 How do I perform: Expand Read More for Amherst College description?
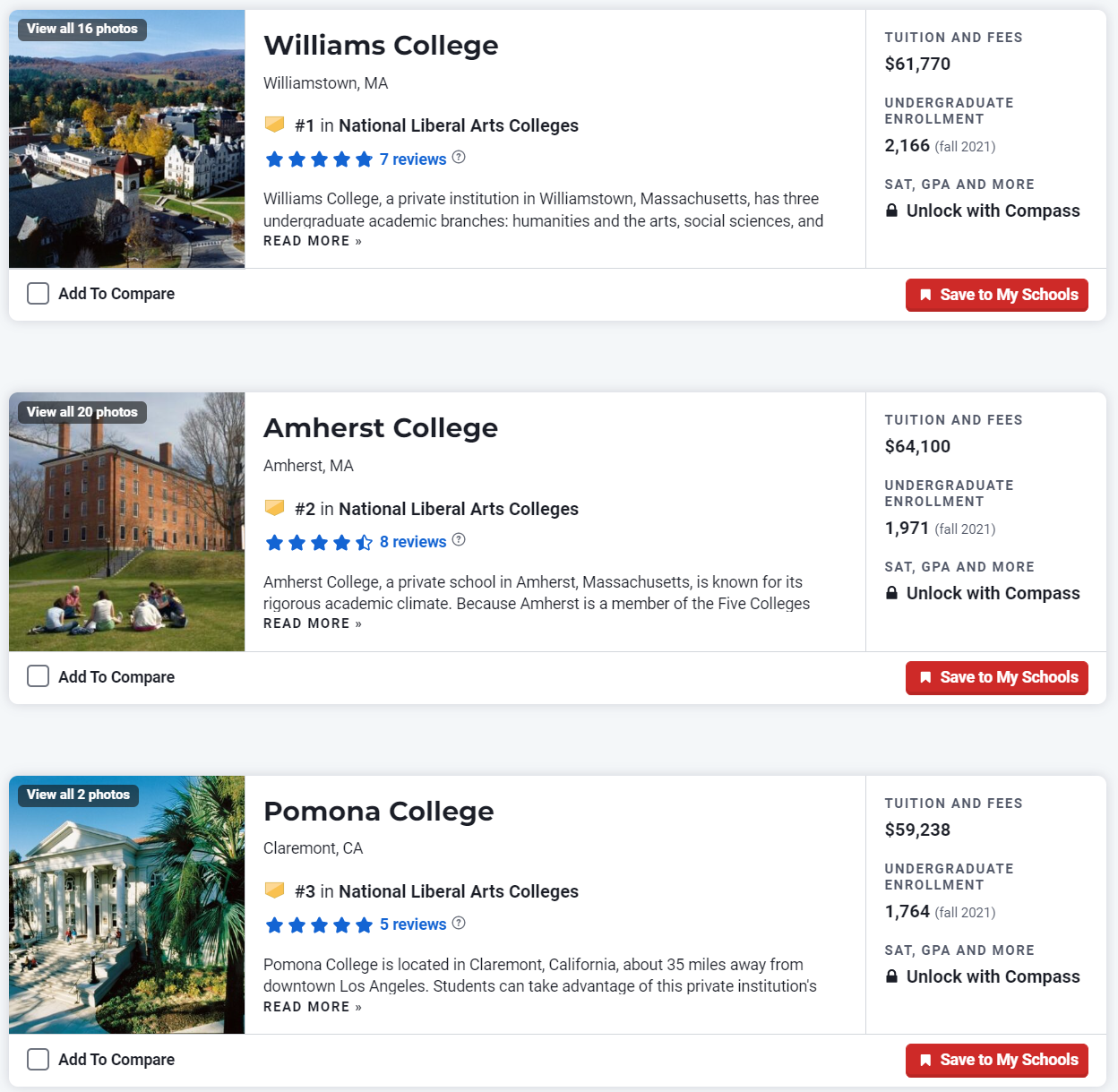coord(312,623)
